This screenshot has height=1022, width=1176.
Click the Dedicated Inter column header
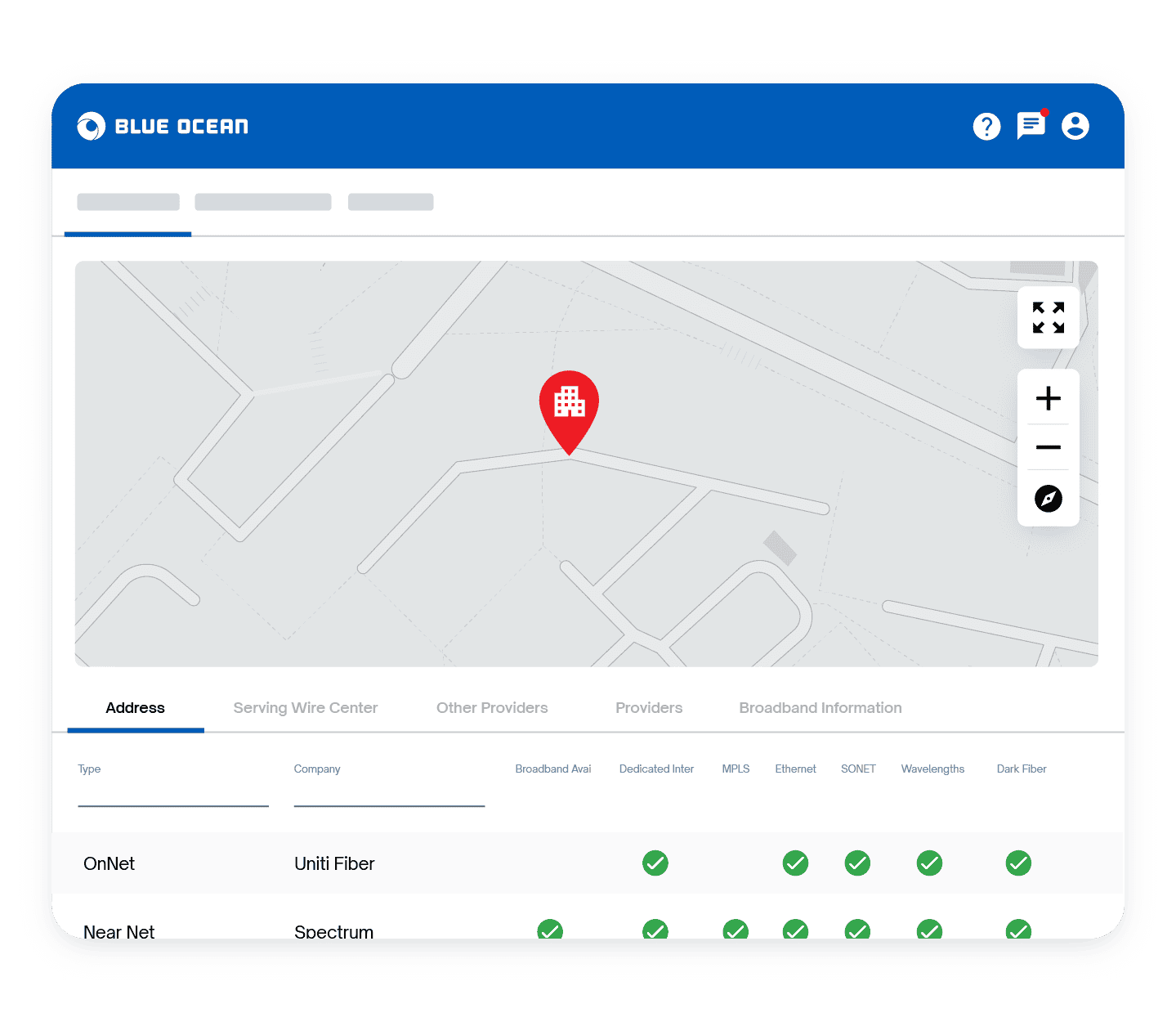656,769
